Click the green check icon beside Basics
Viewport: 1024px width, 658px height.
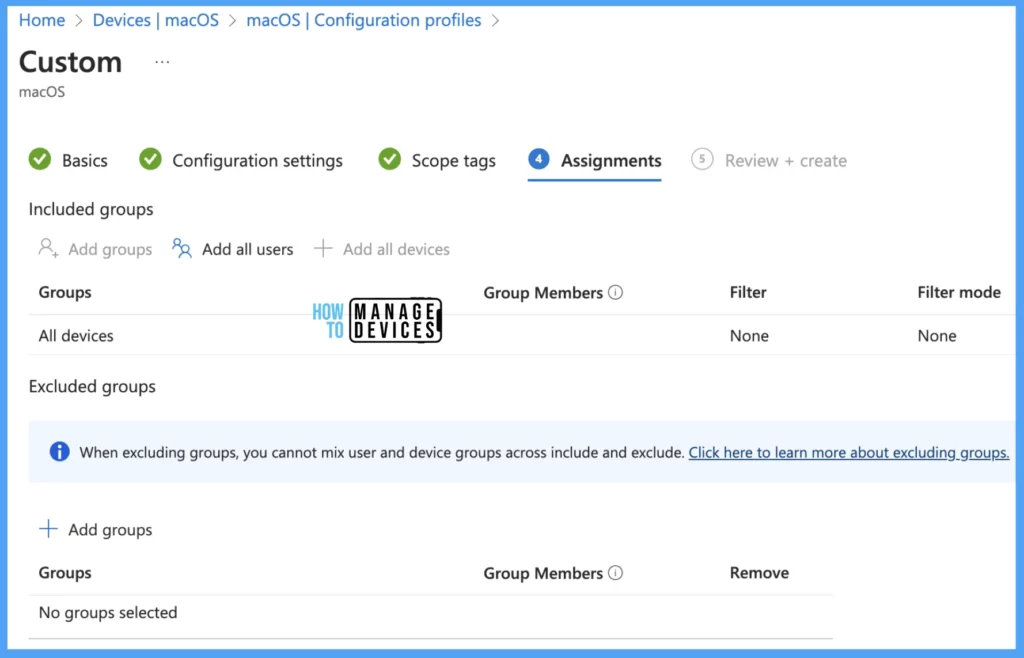click(40, 159)
